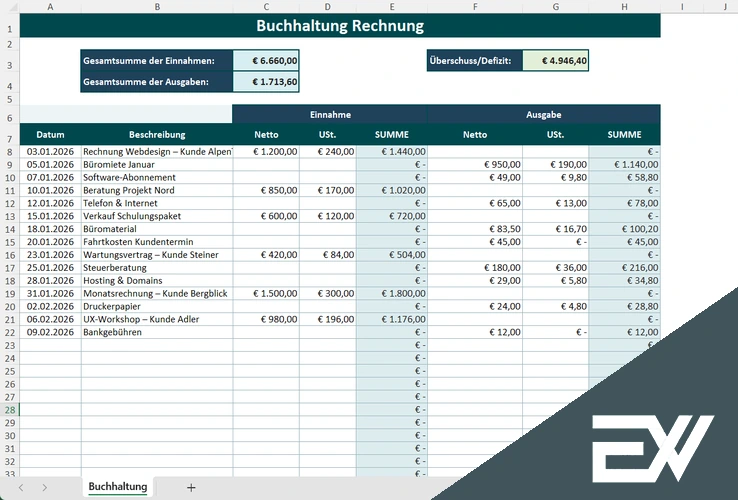Select expense sum € 1.140,00
This screenshot has height=500, width=738.
tap(625, 165)
